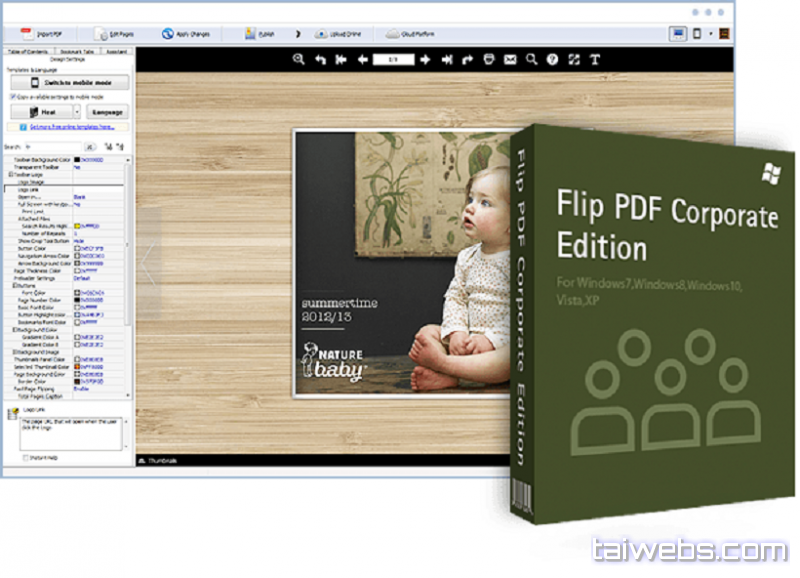The image size is (800, 578).
Task: Enable the Instant Help checkbox
Action: coord(25,456)
